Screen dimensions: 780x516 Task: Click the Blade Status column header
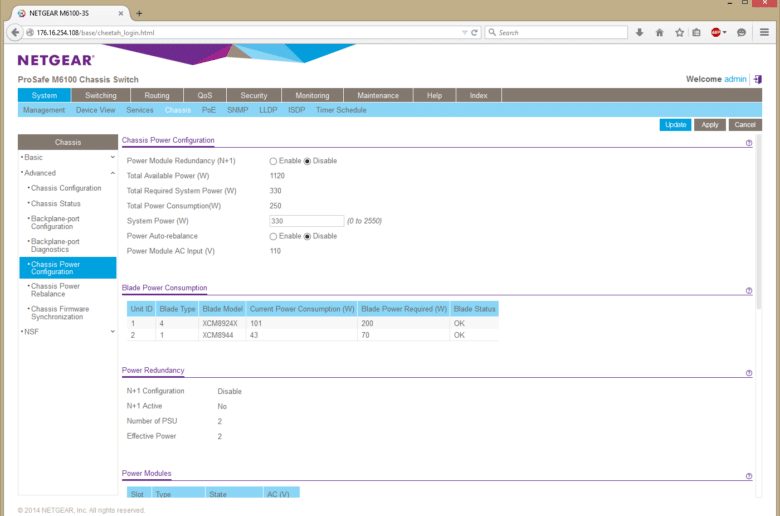(x=474, y=309)
